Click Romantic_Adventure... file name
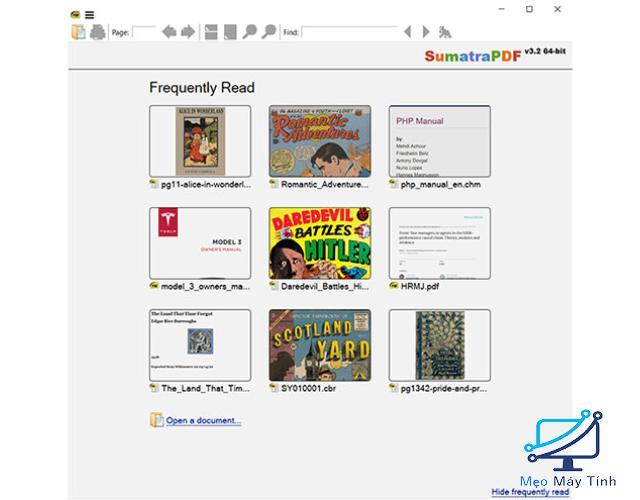640x500 pixels. 324,184
